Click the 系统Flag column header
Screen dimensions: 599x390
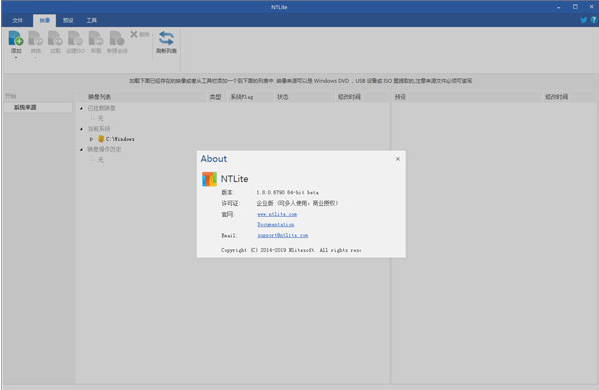coord(241,97)
